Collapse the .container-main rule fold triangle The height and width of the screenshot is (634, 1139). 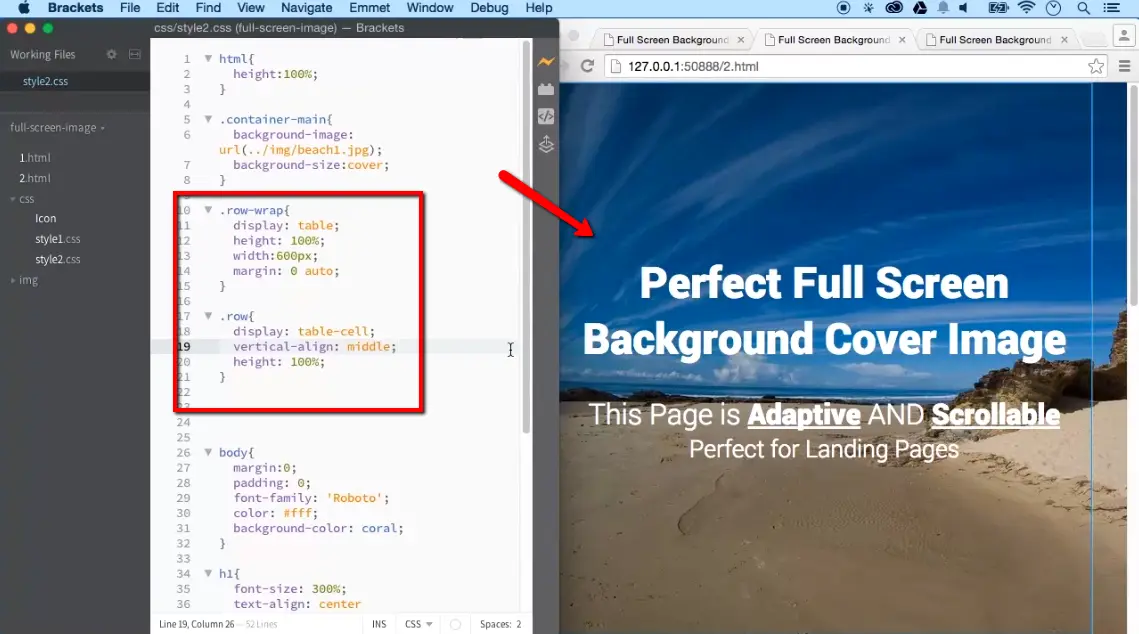(208, 119)
